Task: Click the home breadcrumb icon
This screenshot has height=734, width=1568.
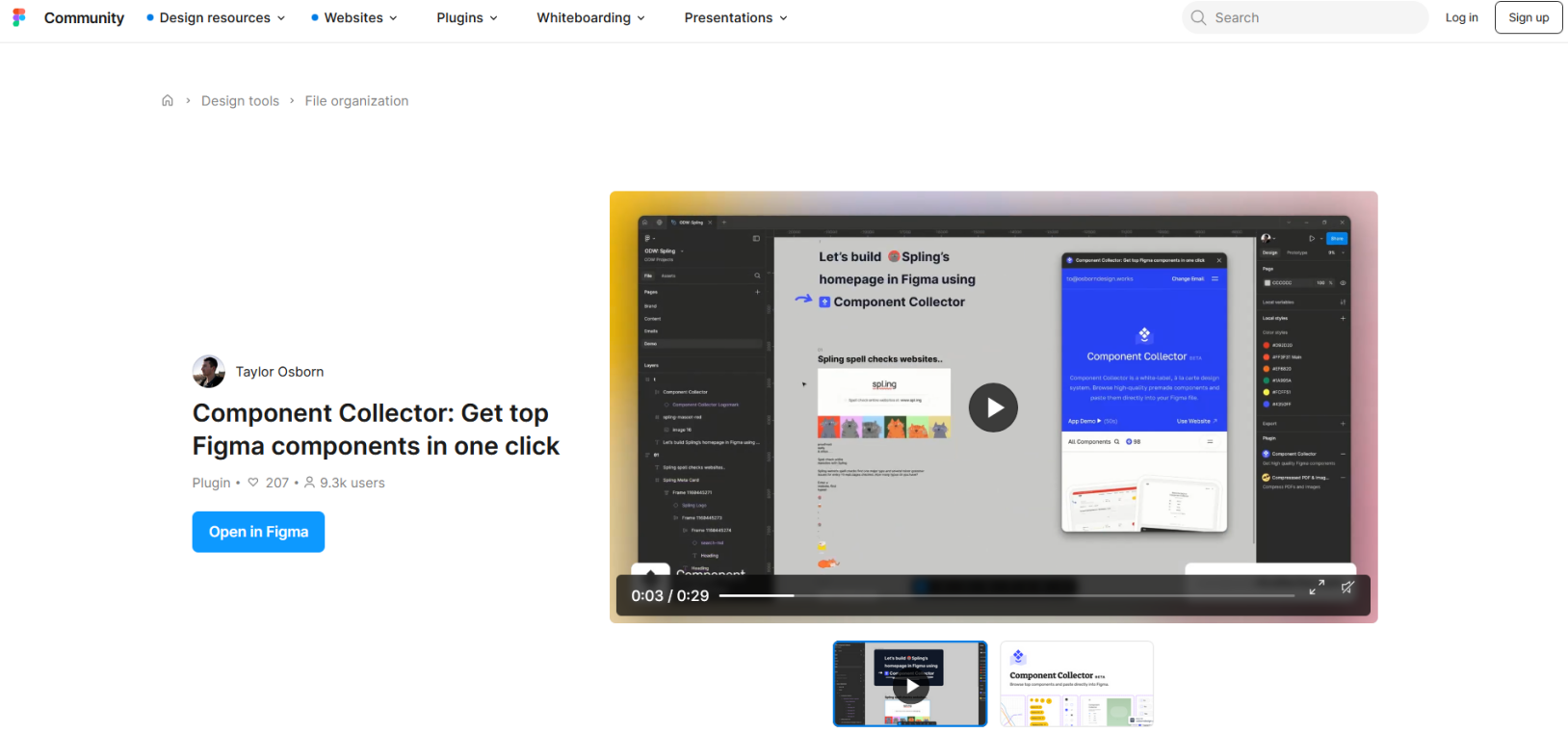Action: [168, 101]
